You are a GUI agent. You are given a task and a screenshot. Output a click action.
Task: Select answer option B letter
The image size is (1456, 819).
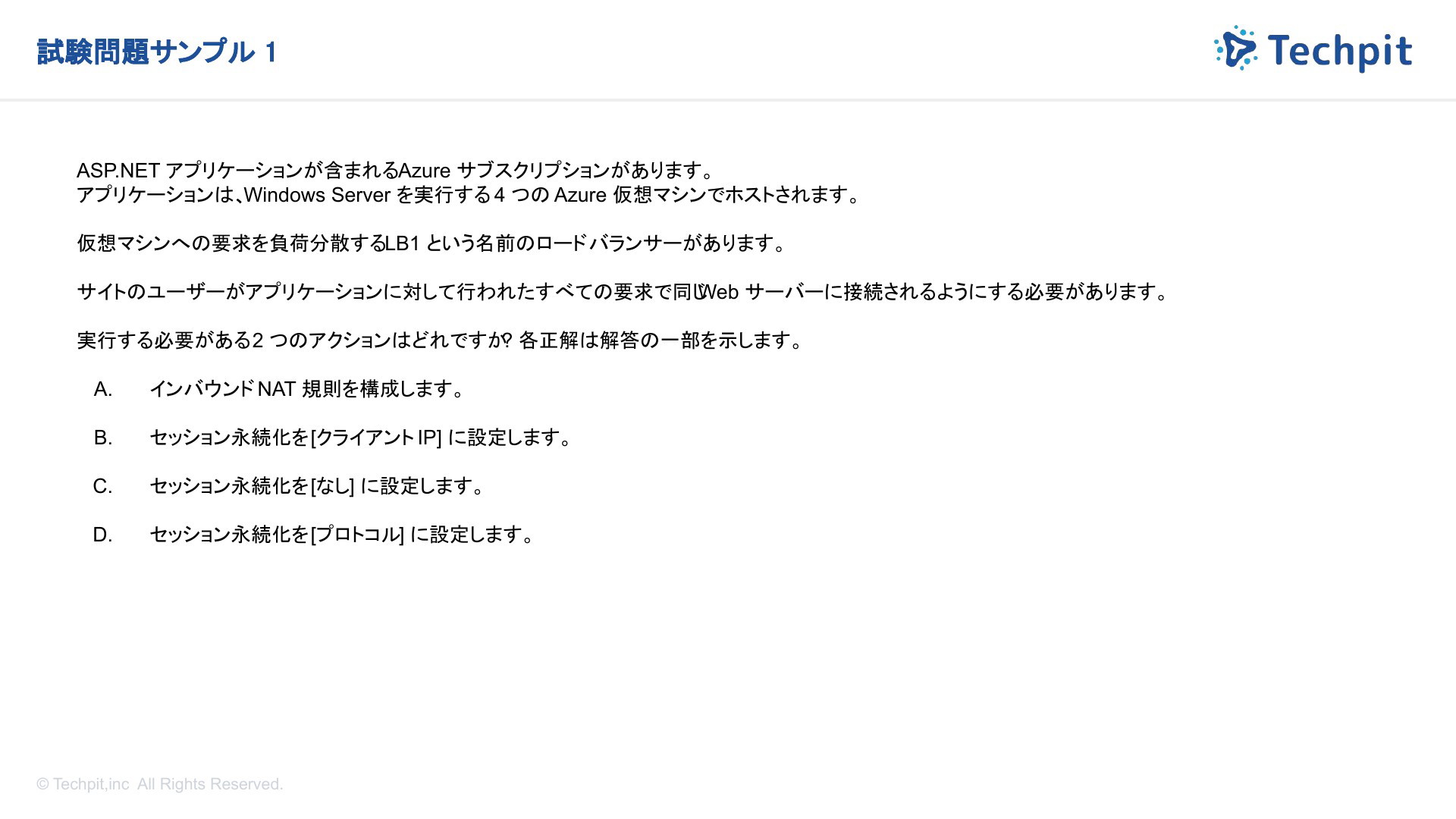tap(103, 438)
